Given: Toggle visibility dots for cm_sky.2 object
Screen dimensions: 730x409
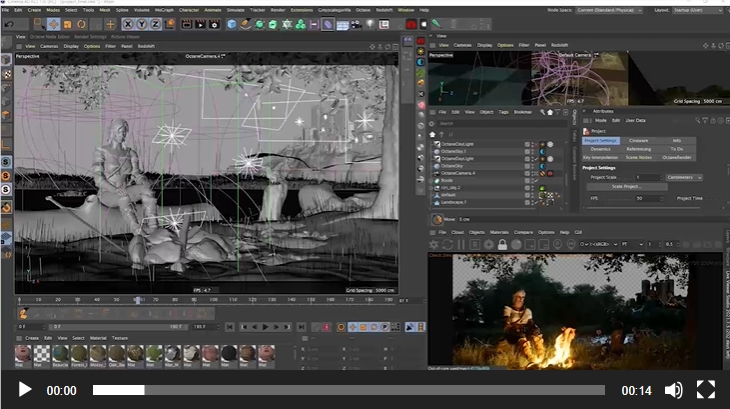Looking at the screenshot, I should tap(533, 188).
